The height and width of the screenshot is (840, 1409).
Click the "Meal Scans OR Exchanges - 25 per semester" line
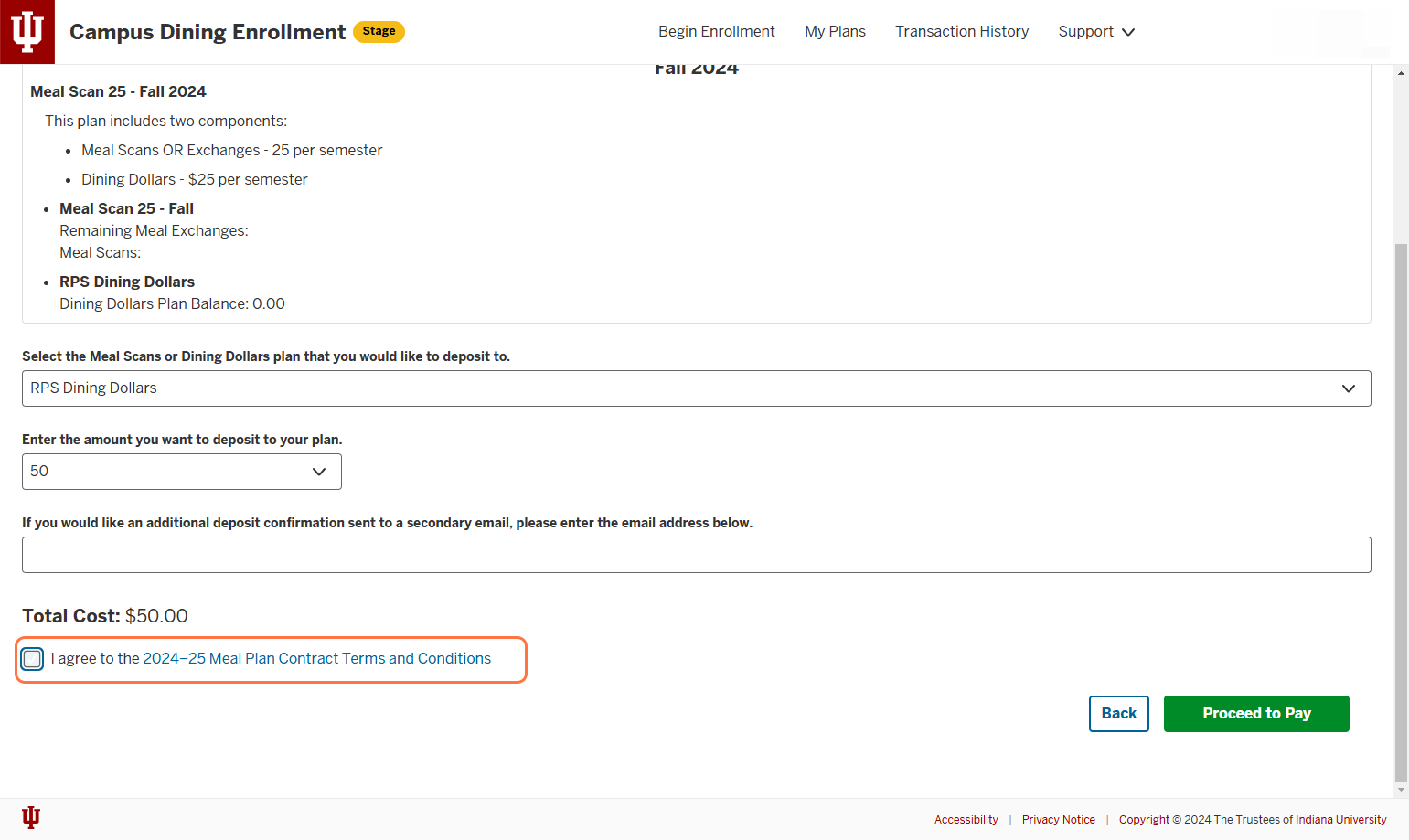coord(232,151)
